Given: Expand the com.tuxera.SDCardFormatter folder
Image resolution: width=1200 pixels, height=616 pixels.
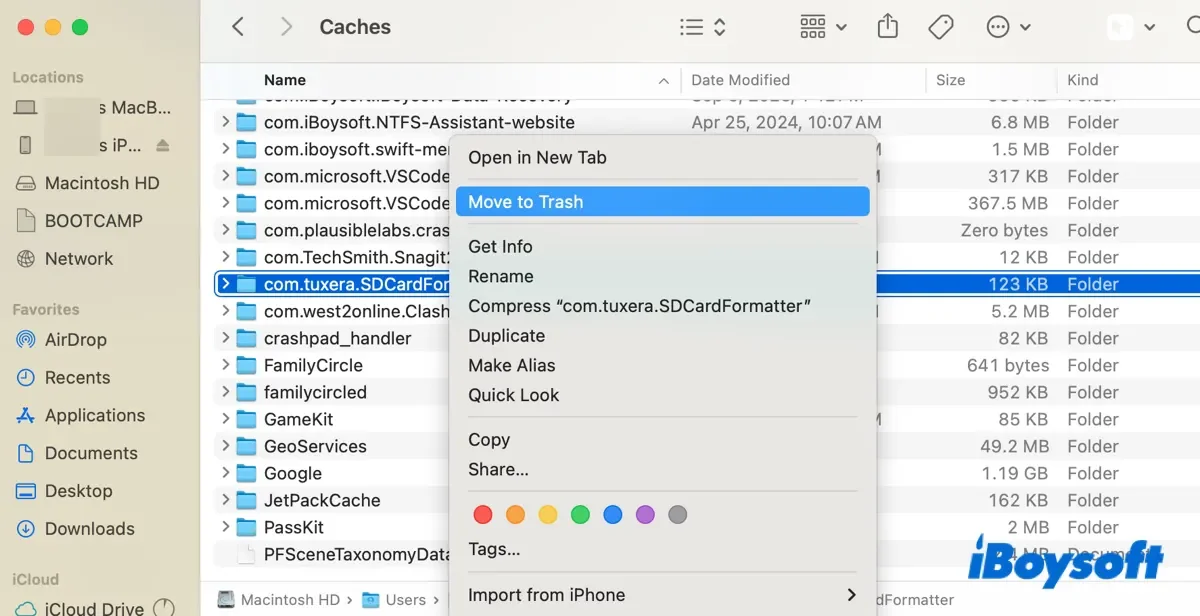Looking at the screenshot, I should (x=225, y=284).
